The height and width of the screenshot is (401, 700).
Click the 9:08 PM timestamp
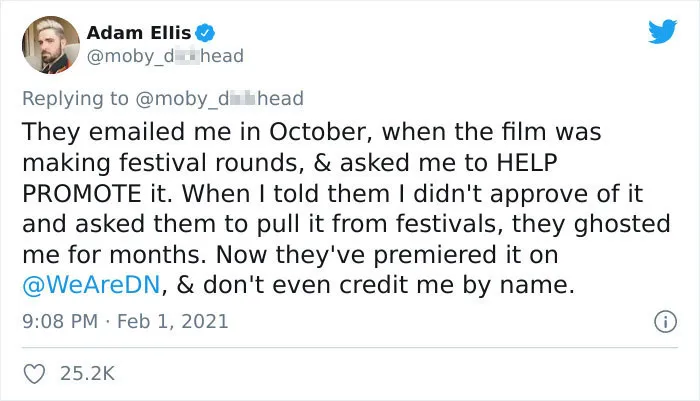tap(60, 322)
